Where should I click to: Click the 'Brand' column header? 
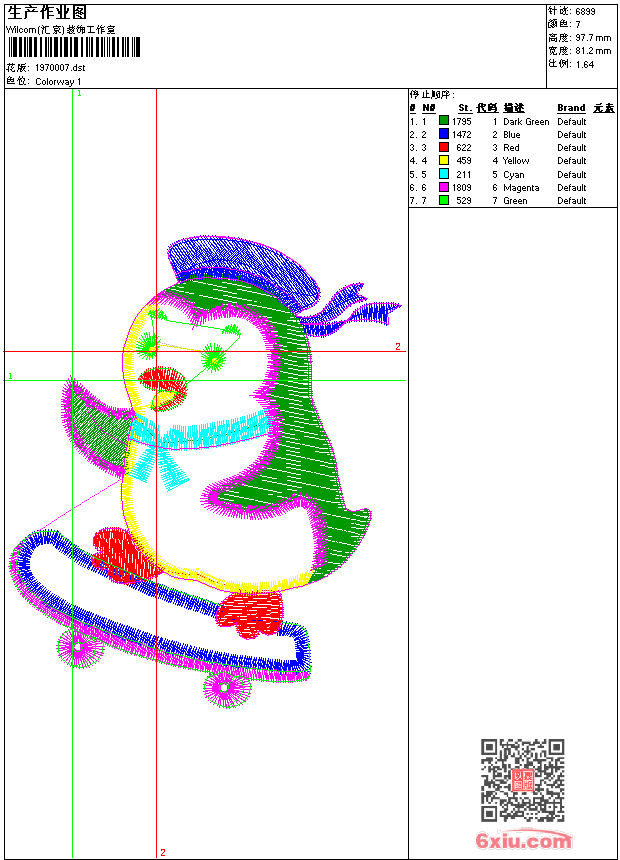pos(571,108)
